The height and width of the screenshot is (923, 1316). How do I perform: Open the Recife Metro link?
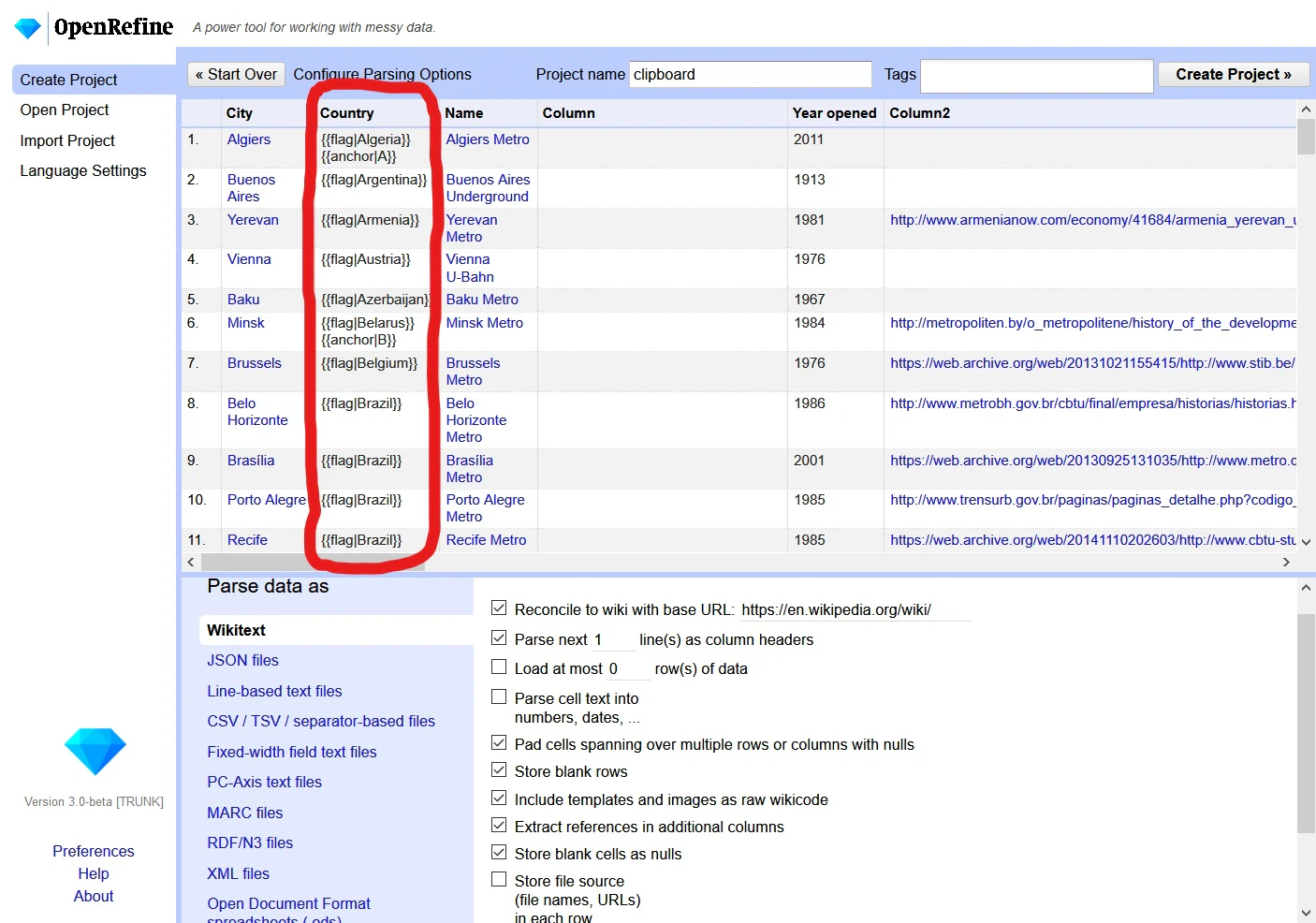coord(486,540)
